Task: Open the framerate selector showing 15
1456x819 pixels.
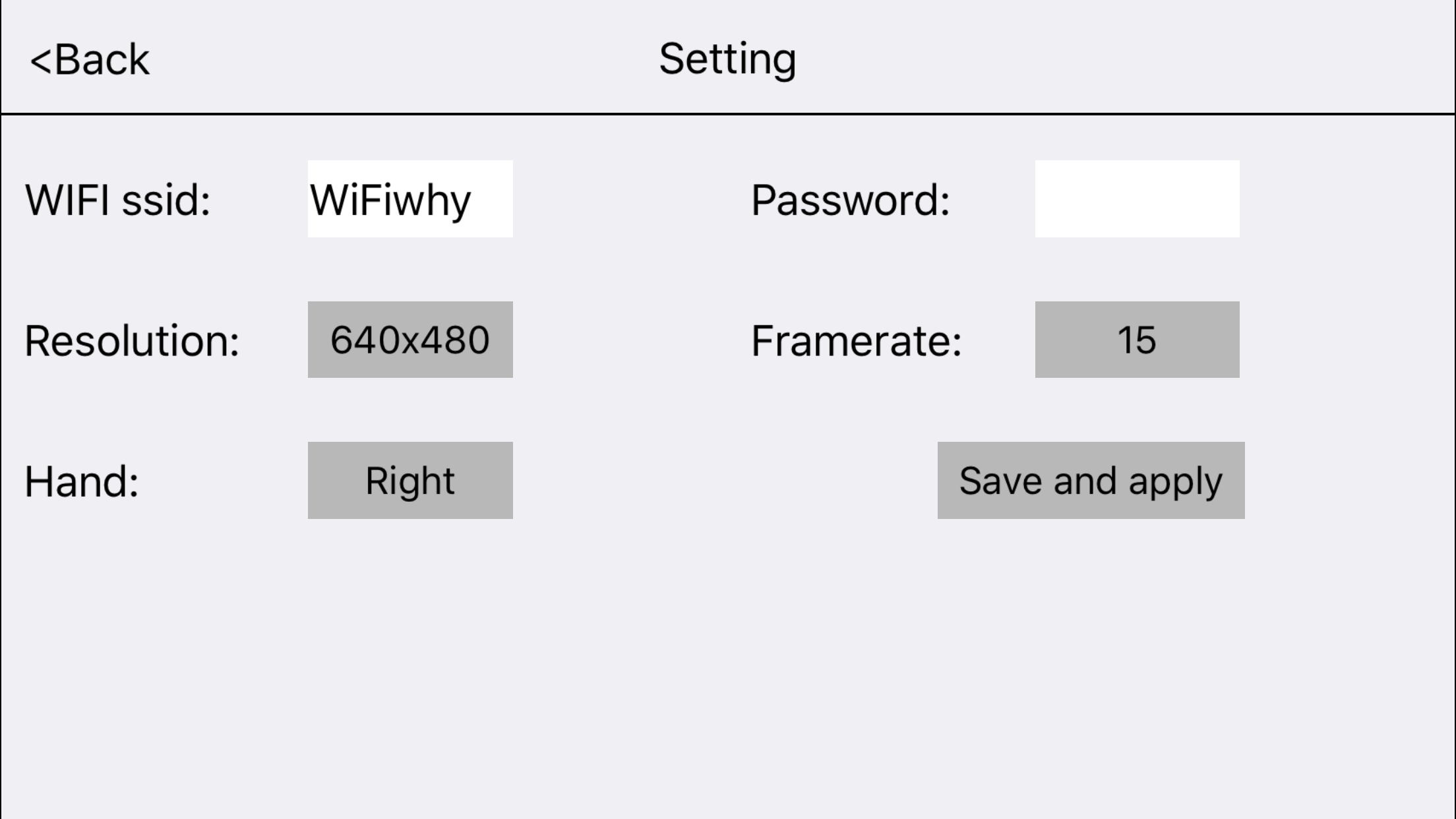Action: [1137, 340]
